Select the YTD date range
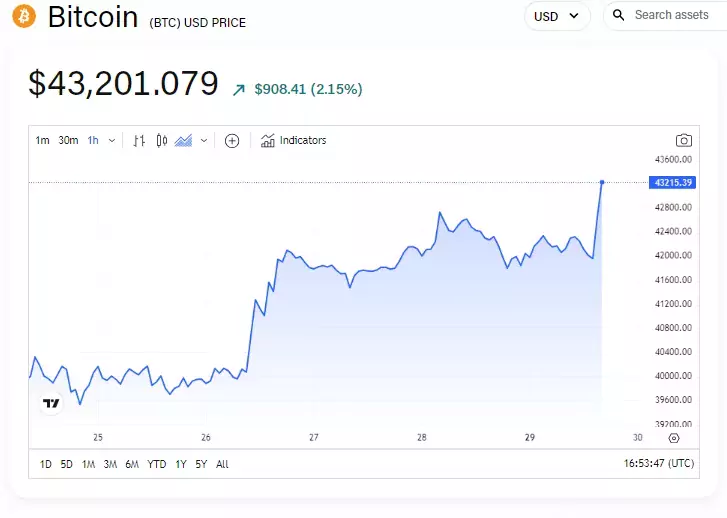The width and height of the screenshot is (727, 518). [x=157, y=464]
